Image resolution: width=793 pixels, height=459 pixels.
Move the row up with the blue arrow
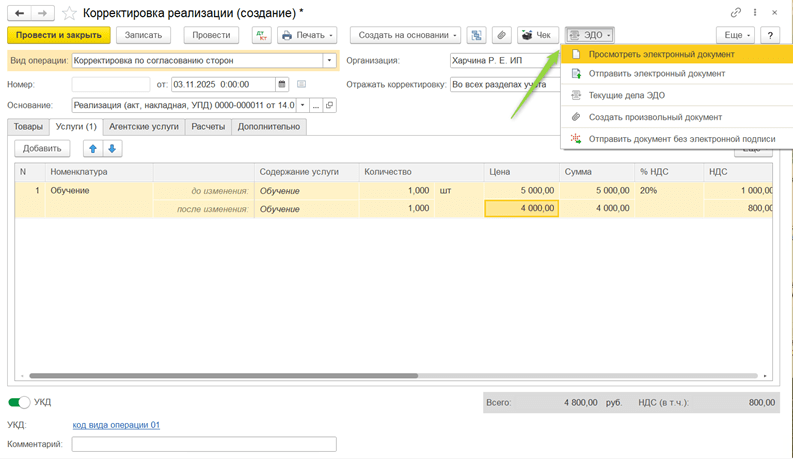93,148
